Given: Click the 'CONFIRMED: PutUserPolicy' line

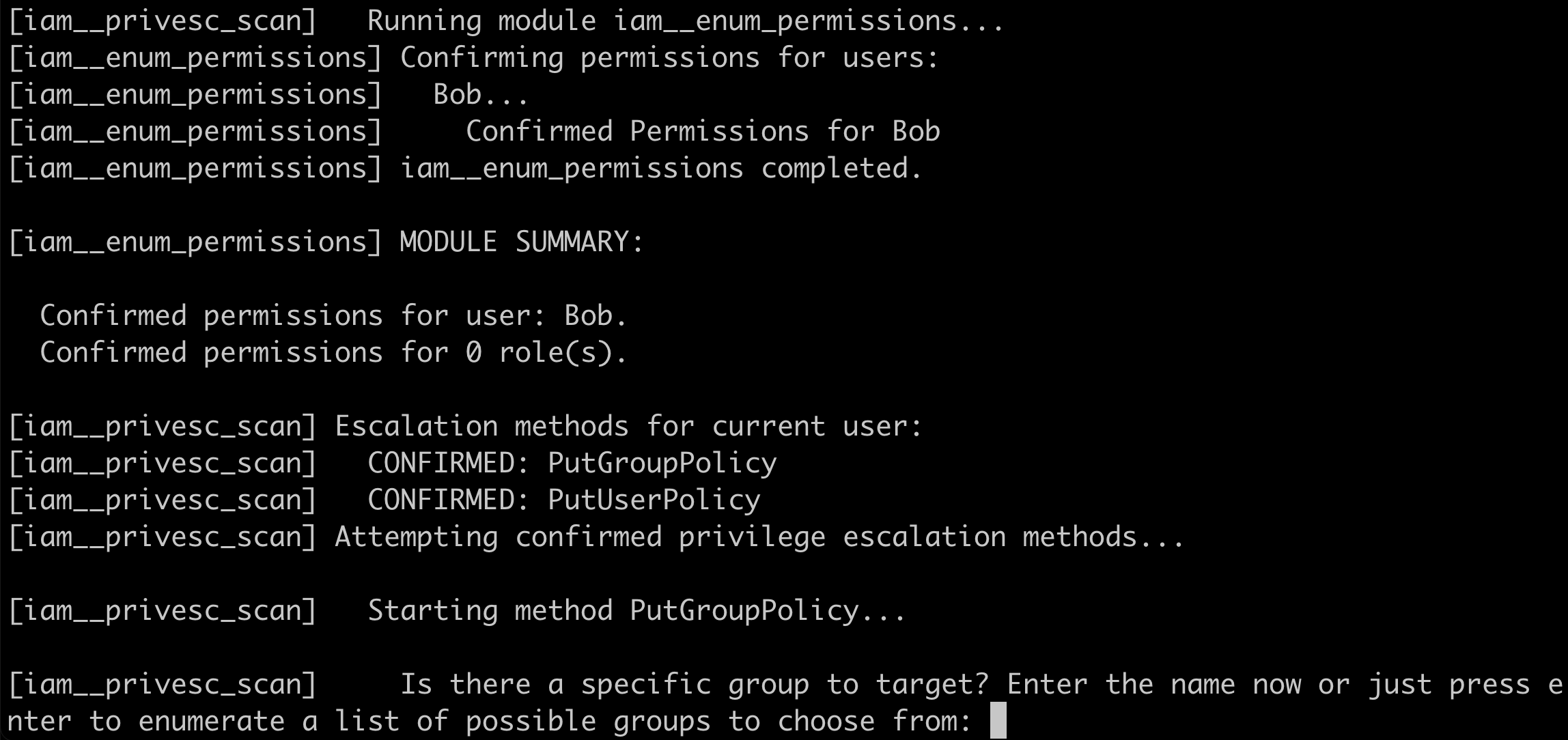Looking at the screenshot, I should tap(563, 500).
